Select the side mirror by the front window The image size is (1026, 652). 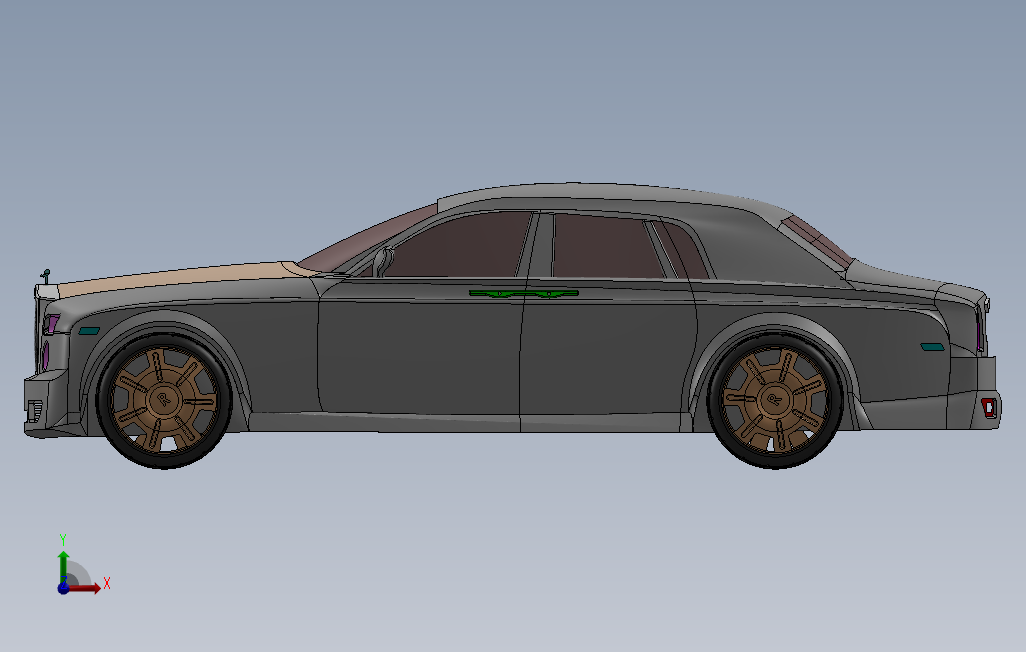[x=383, y=262]
